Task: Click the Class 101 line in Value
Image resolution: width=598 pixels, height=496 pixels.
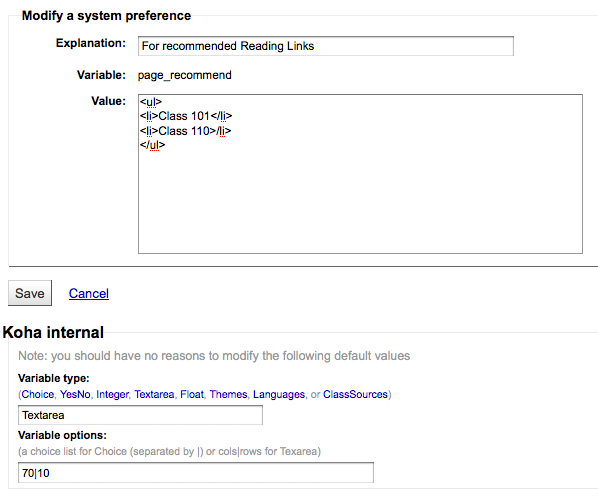Action: (x=186, y=116)
